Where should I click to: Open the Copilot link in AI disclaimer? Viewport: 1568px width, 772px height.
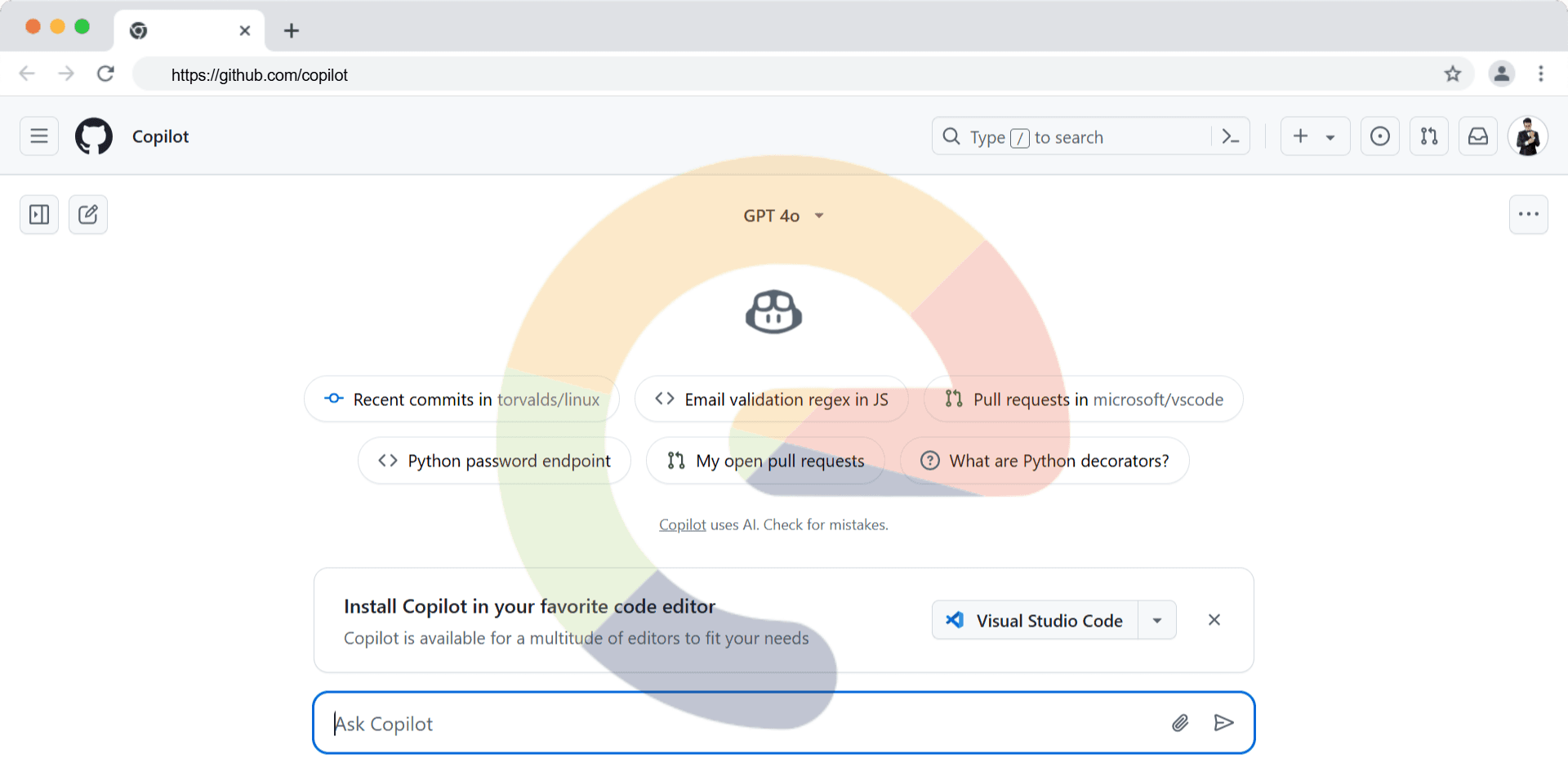[x=683, y=524]
